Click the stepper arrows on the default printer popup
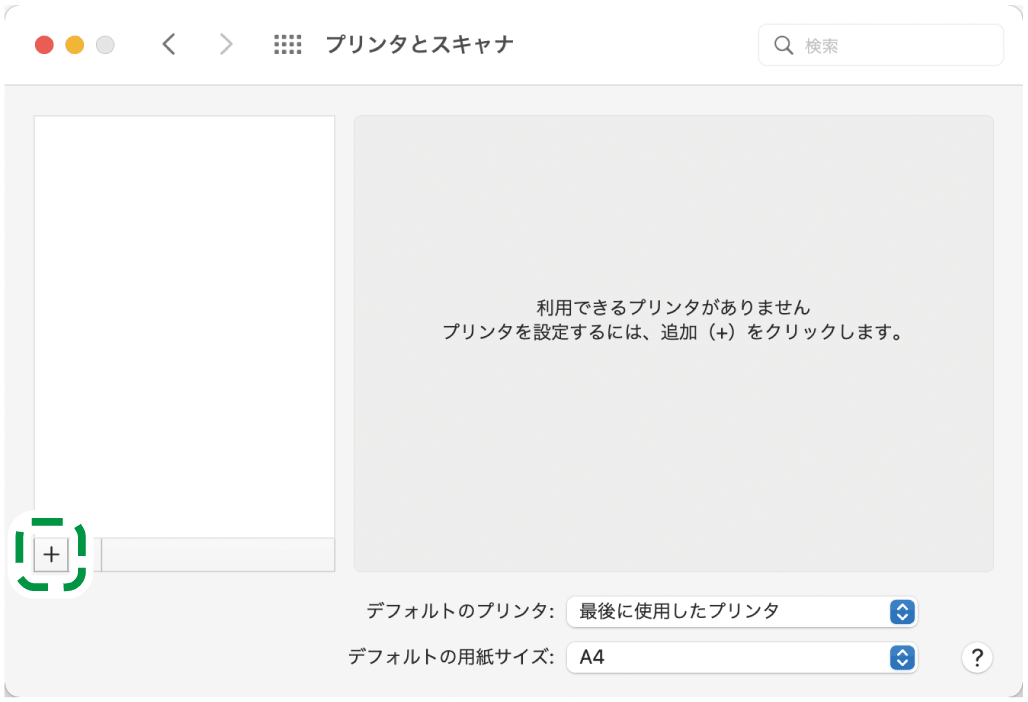Viewport: 1028px width, 702px height. tap(903, 612)
